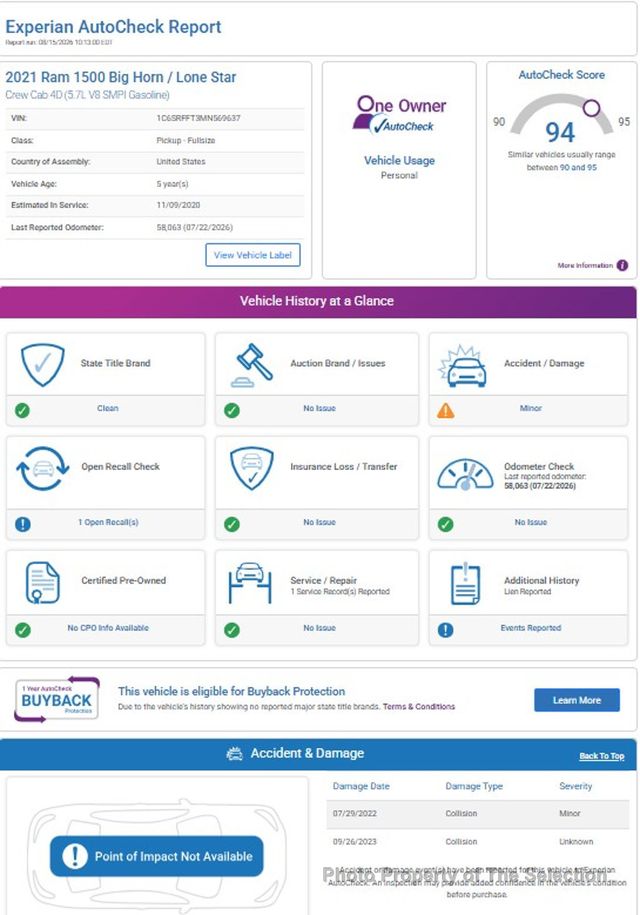Click the Severity column header
This screenshot has height=915, width=640.
coord(575,786)
